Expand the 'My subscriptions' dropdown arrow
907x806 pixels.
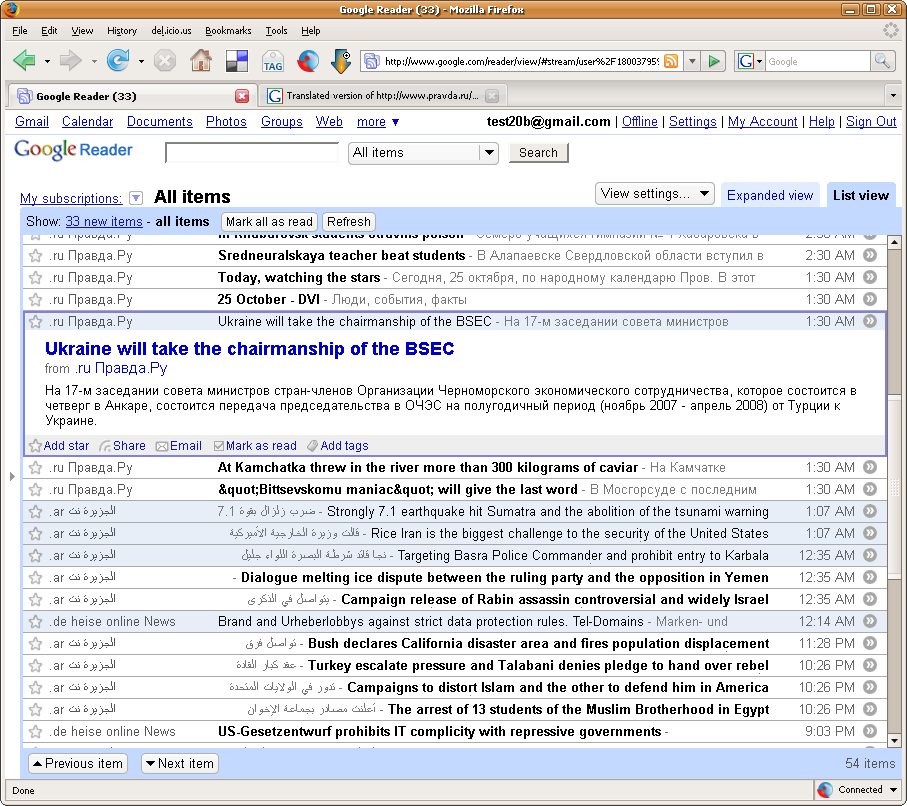click(136, 198)
